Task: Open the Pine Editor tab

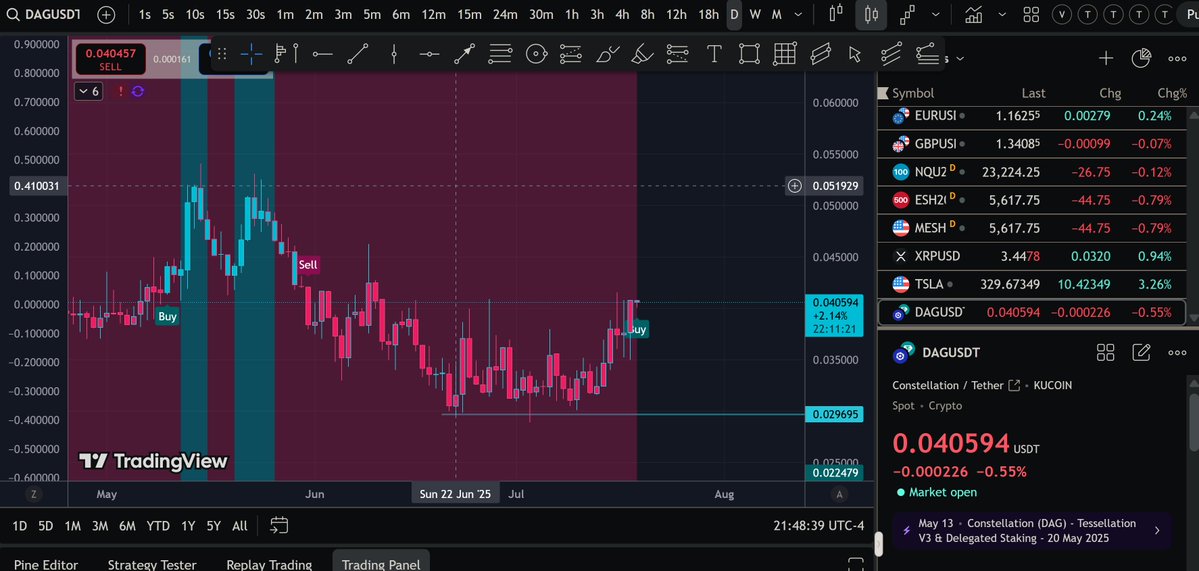Action: click(x=46, y=564)
